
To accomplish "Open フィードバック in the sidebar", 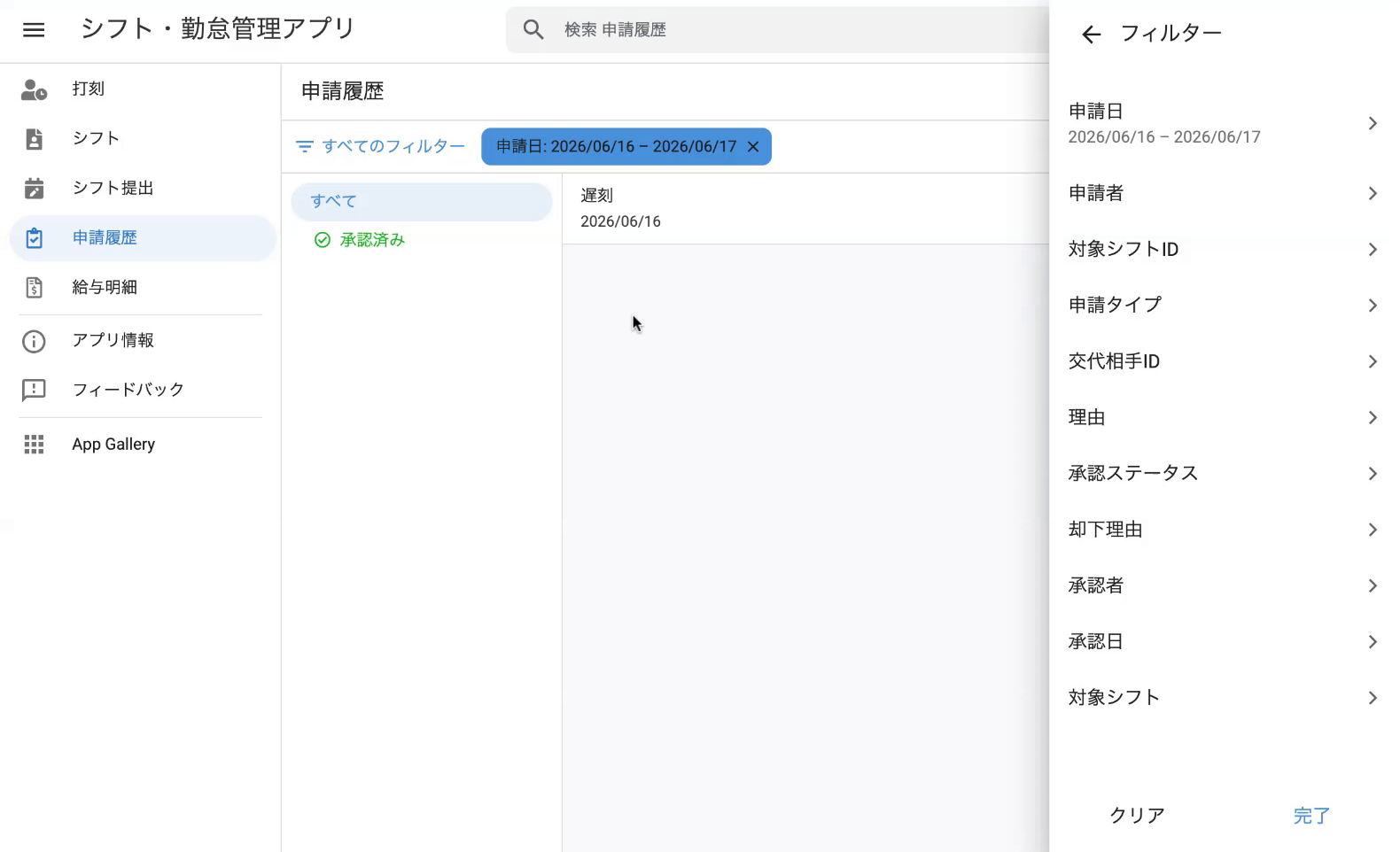I will 142,391.
